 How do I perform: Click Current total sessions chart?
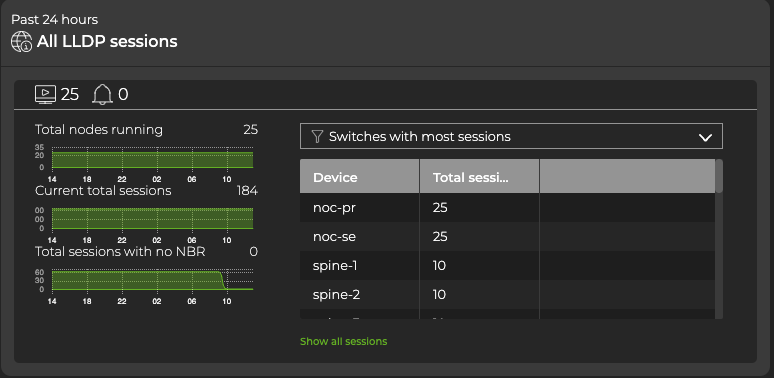[153, 218]
